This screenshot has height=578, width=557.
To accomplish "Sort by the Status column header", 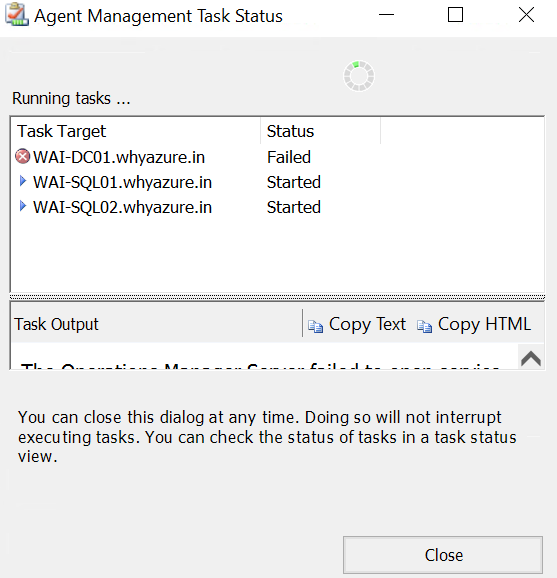I will tap(320, 131).
